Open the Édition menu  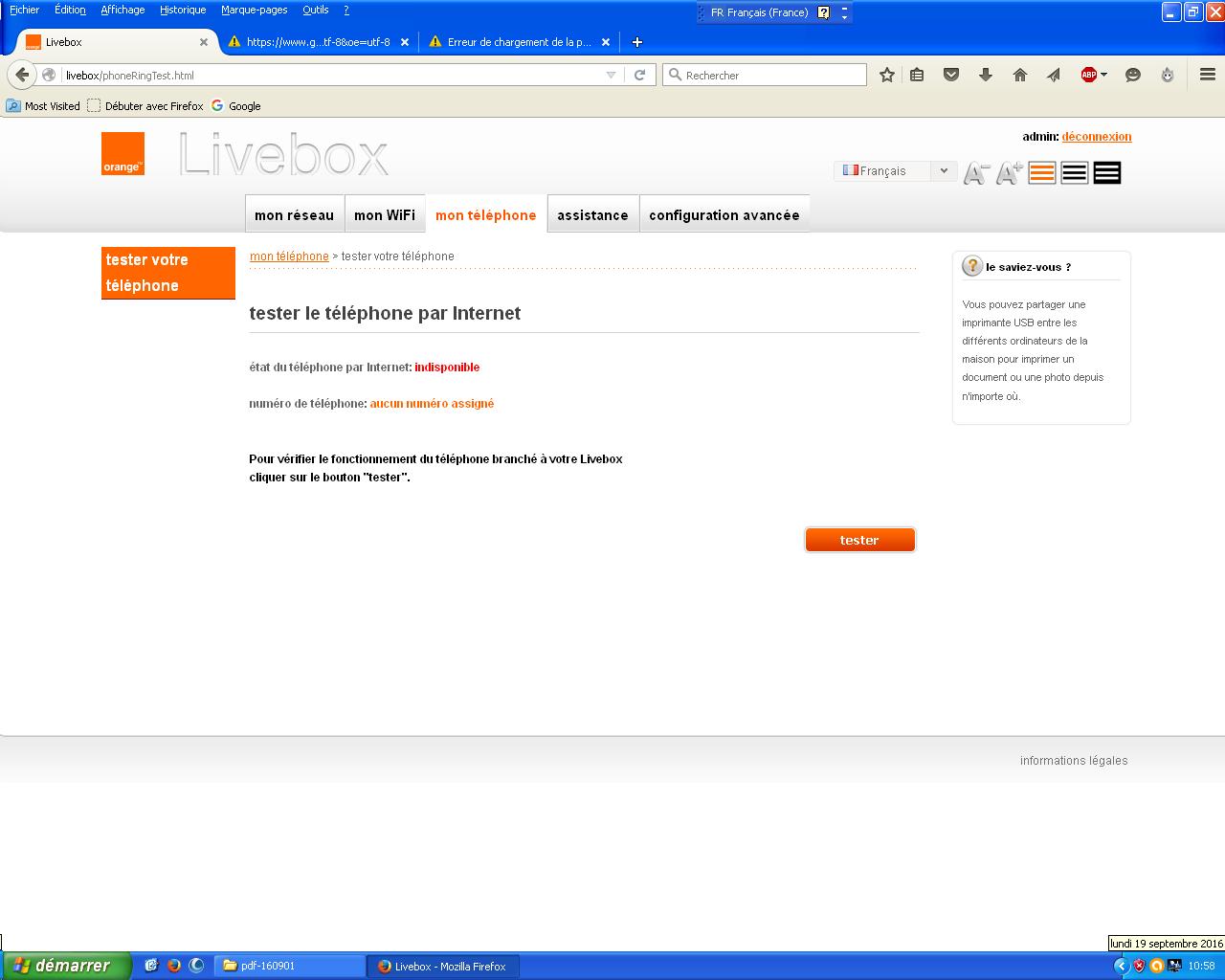coord(70,10)
